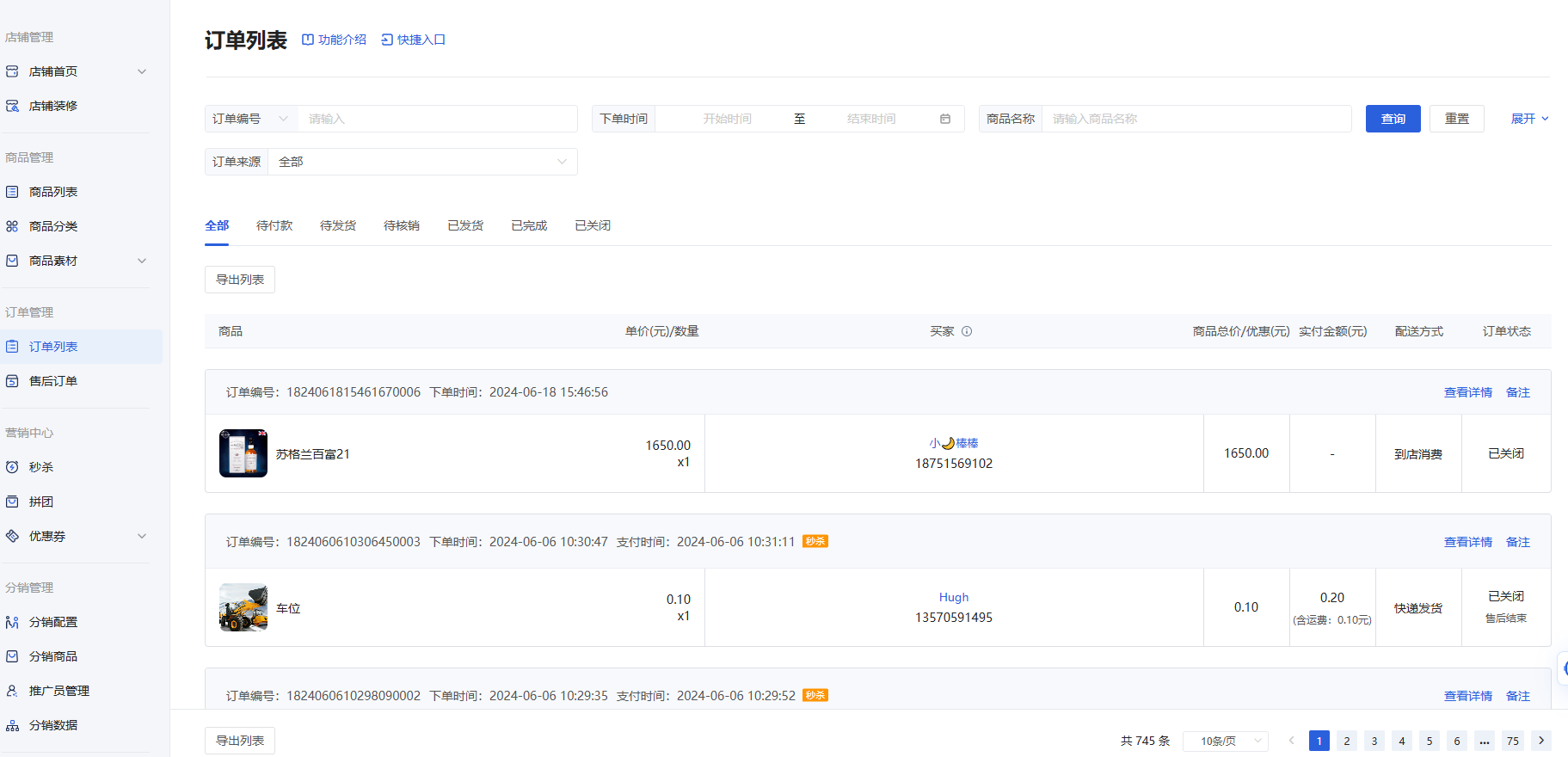This screenshot has height=757, width=1568.
Task: Click the top 导出列表 button
Action: point(240,280)
